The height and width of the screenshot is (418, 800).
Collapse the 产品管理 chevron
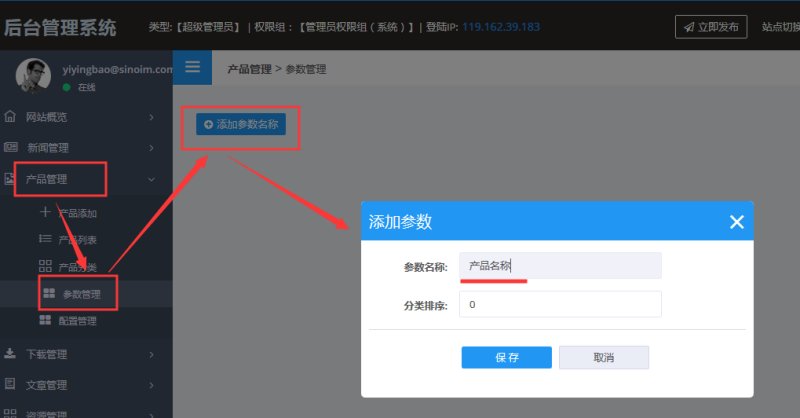[152, 179]
